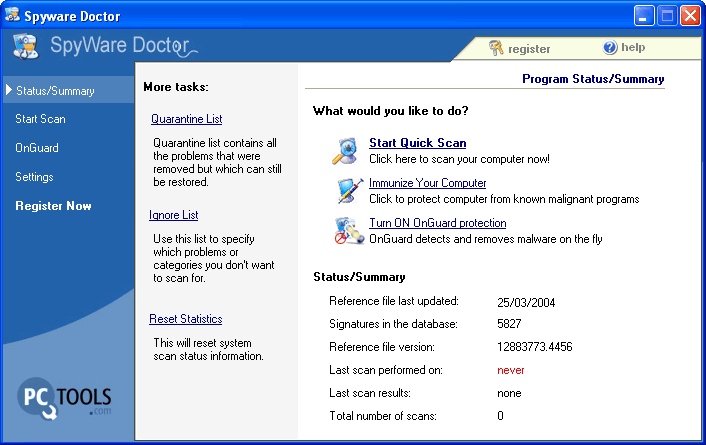Click 'Last scan performed on:' label

click(385, 370)
